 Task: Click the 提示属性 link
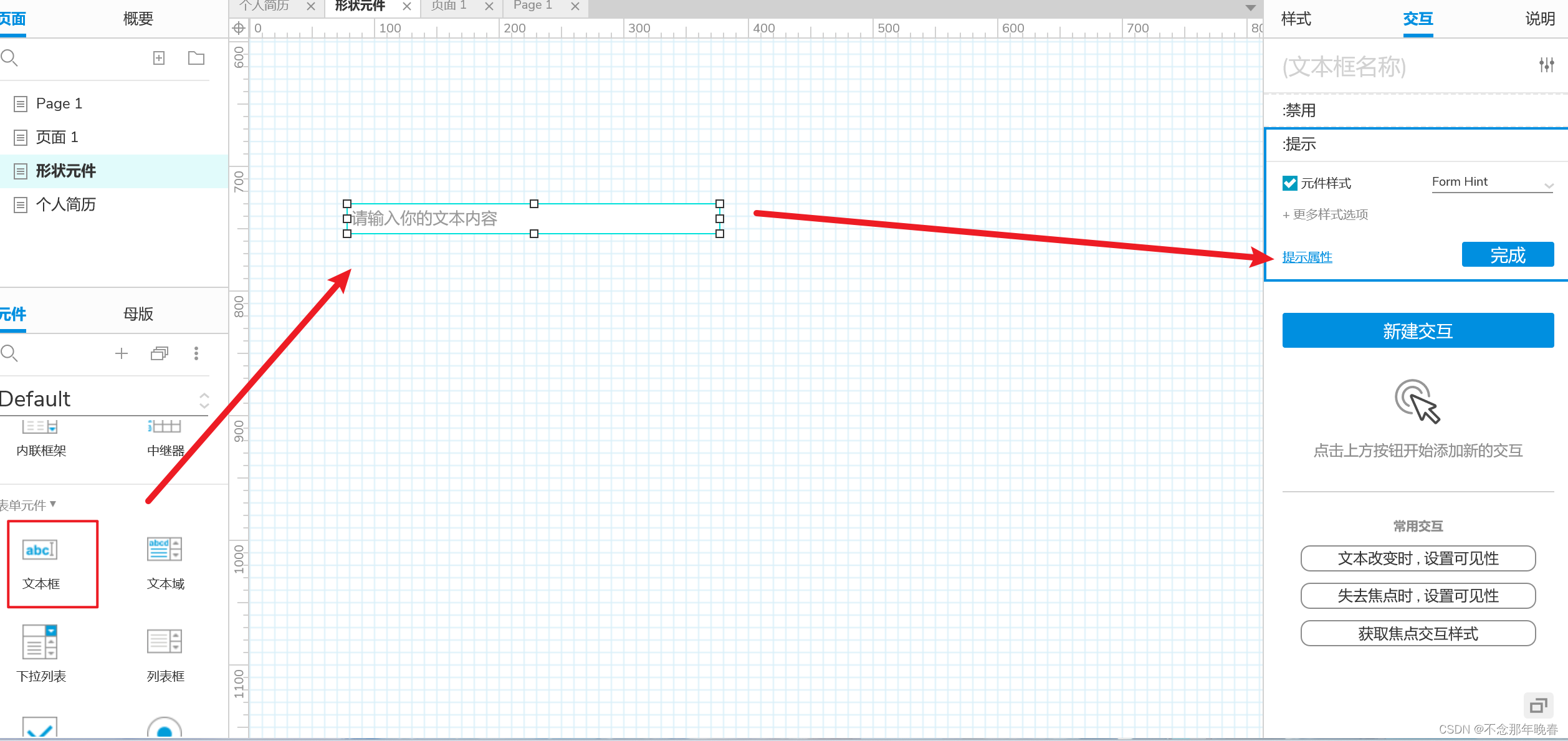[x=1307, y=257]
